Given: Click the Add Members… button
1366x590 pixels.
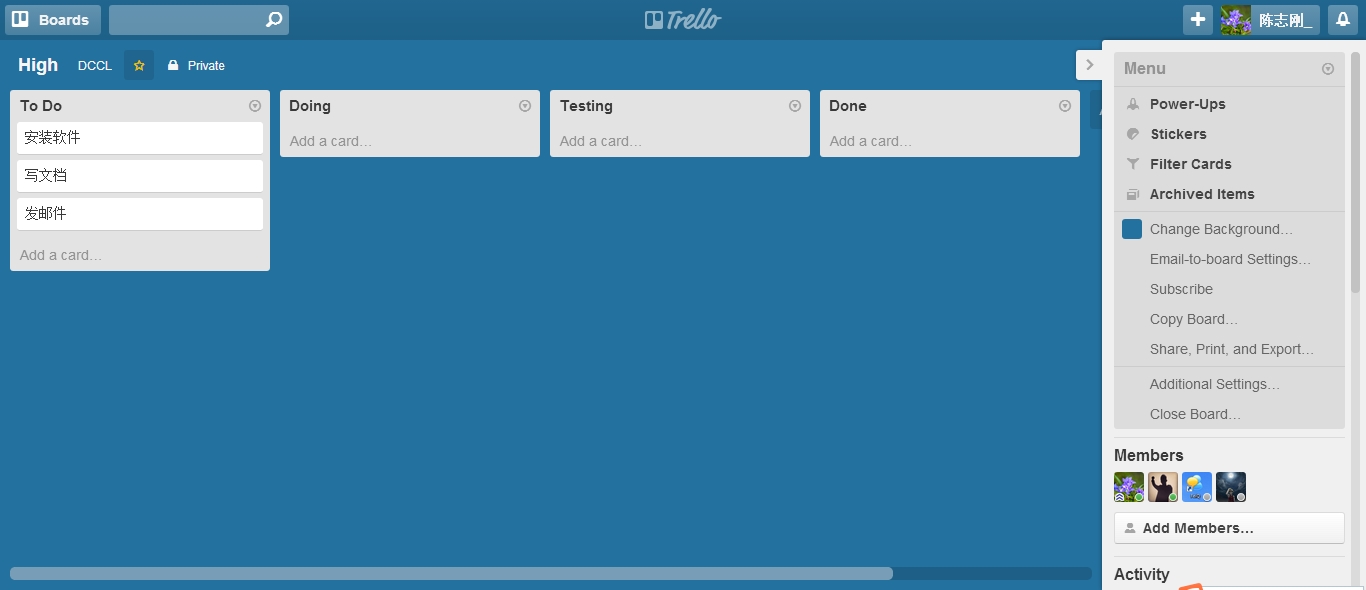Looking at the screenshot, I should click(x=1229, y=528).
